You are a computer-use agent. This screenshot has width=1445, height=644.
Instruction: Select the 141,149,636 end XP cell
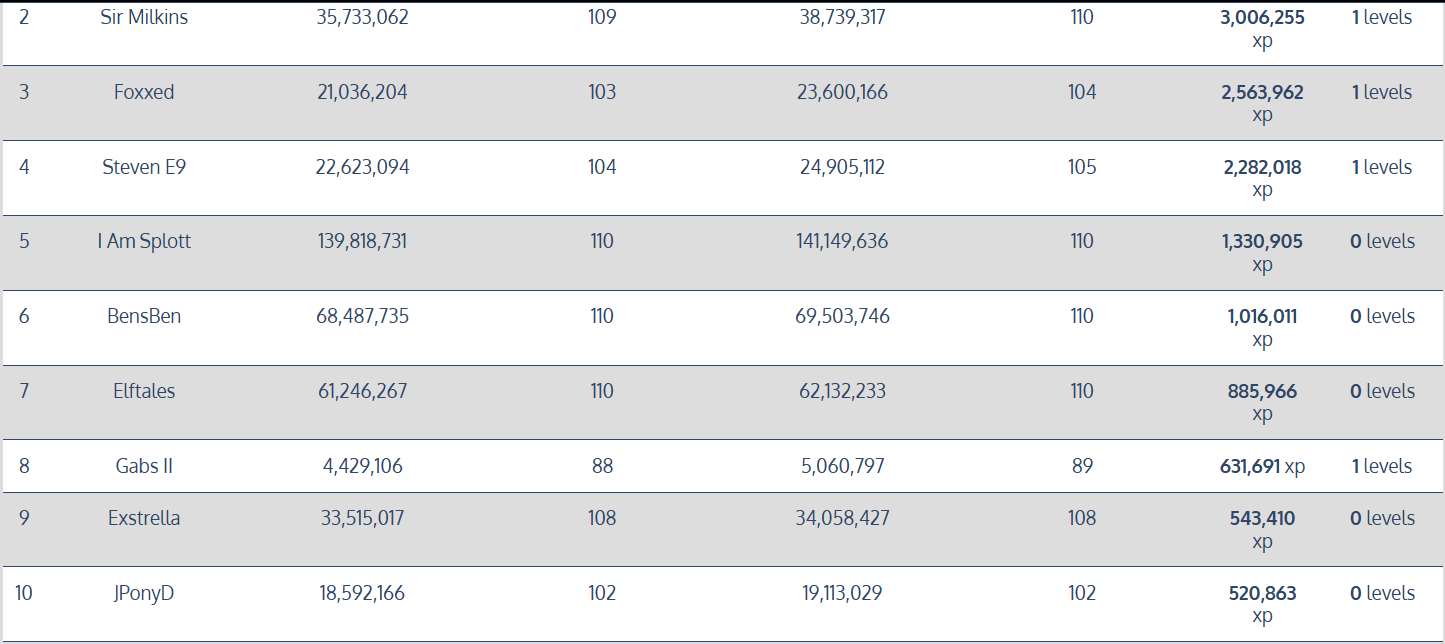tap(843, 241)
